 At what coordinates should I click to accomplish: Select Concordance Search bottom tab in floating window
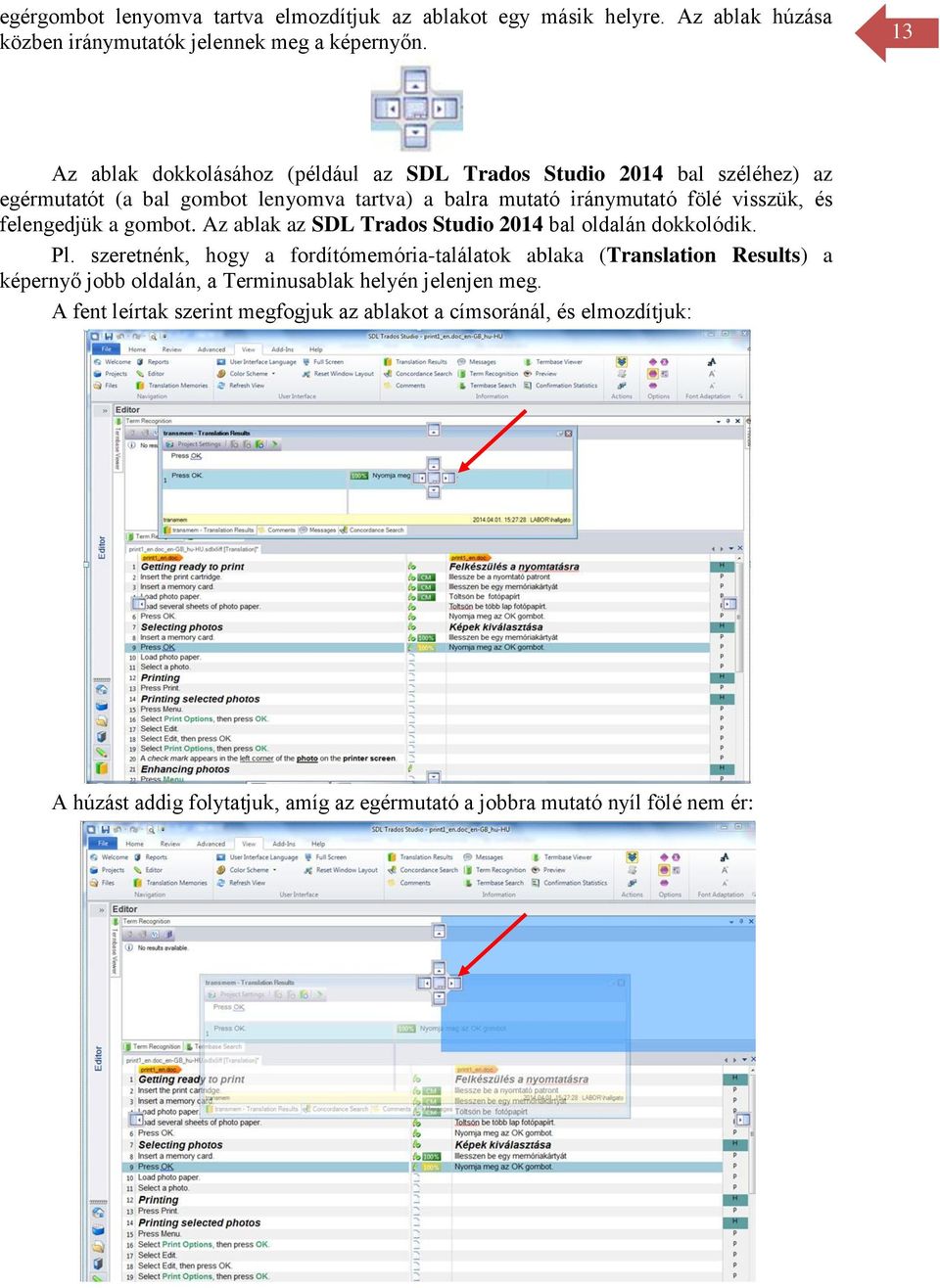(x=372, y=530)
